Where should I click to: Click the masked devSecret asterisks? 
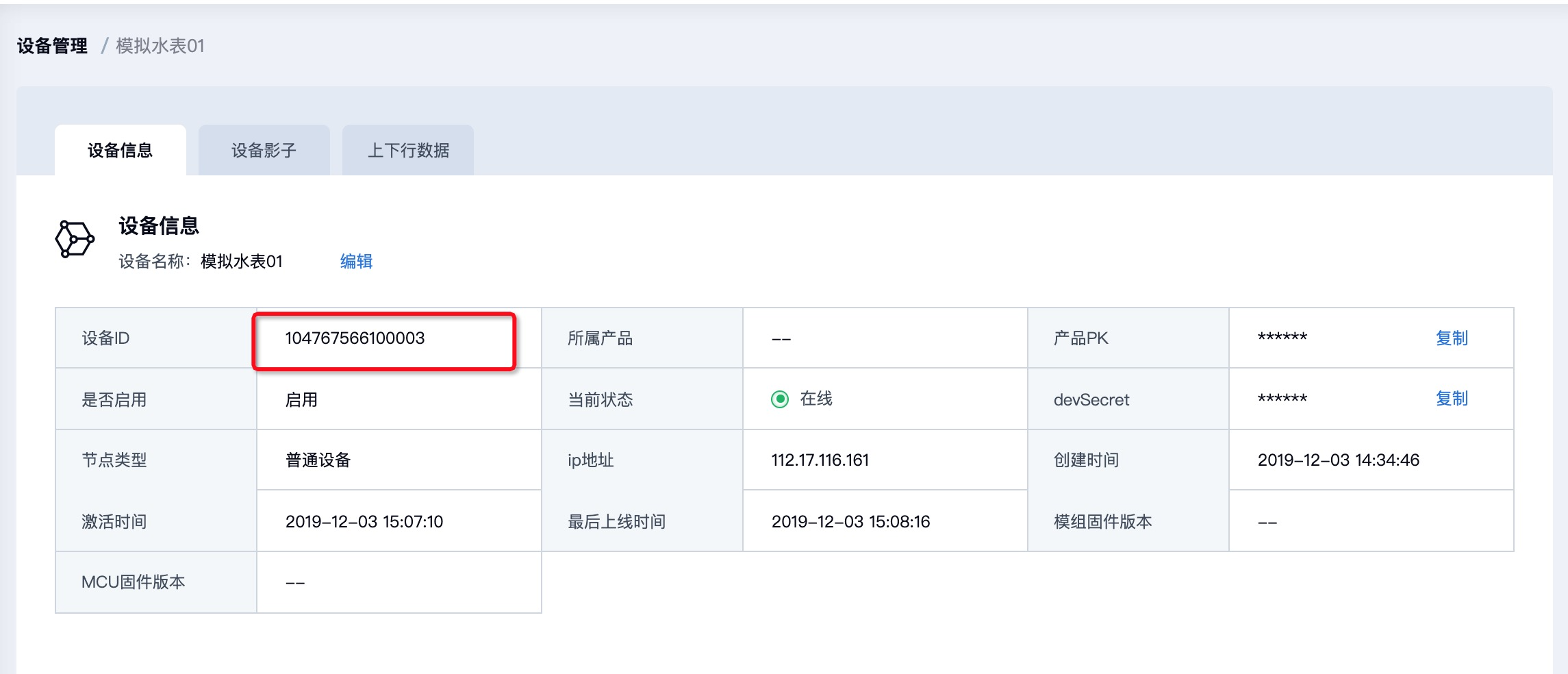(1282, 399)
